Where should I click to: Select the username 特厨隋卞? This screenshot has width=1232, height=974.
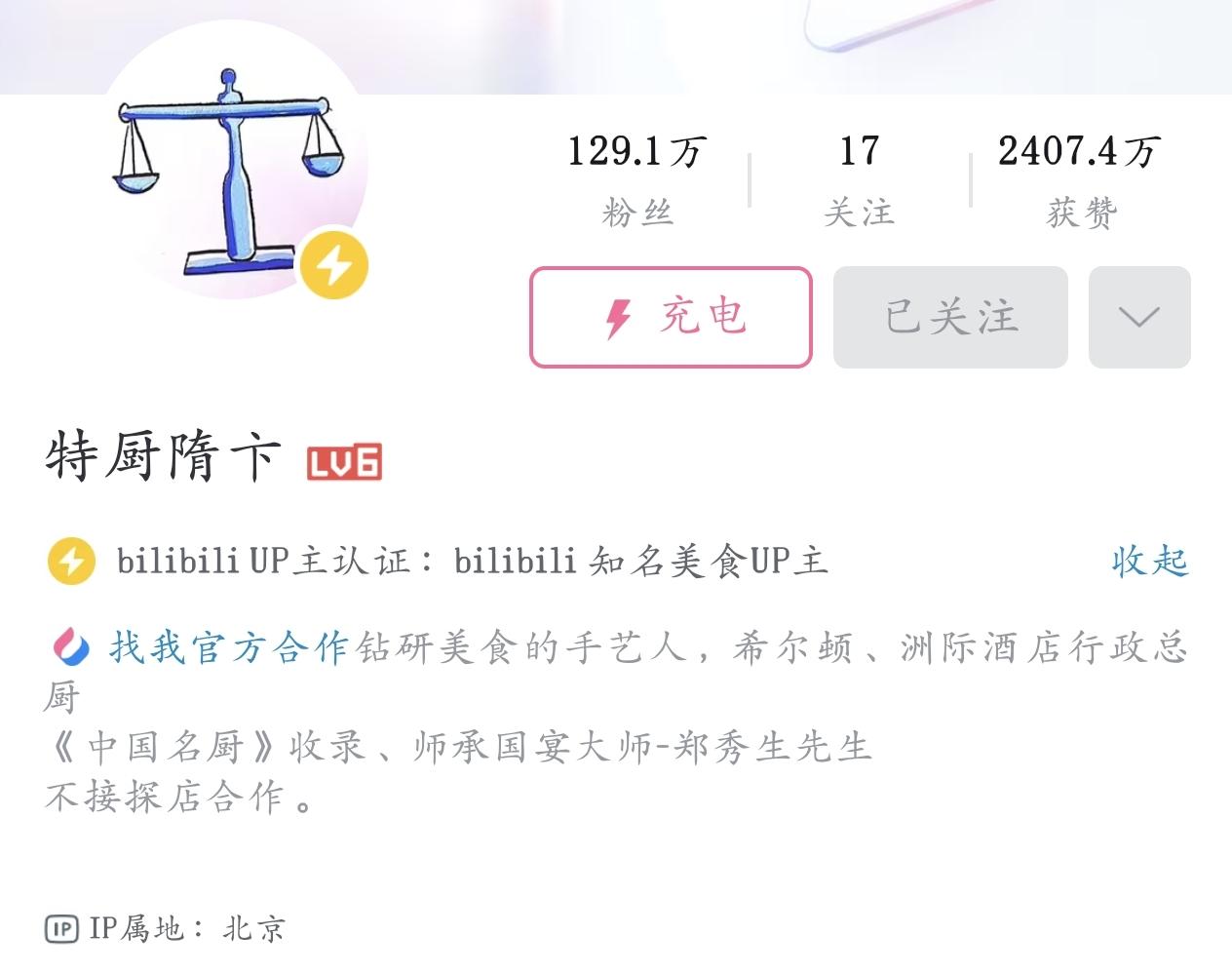coord(163,457)
